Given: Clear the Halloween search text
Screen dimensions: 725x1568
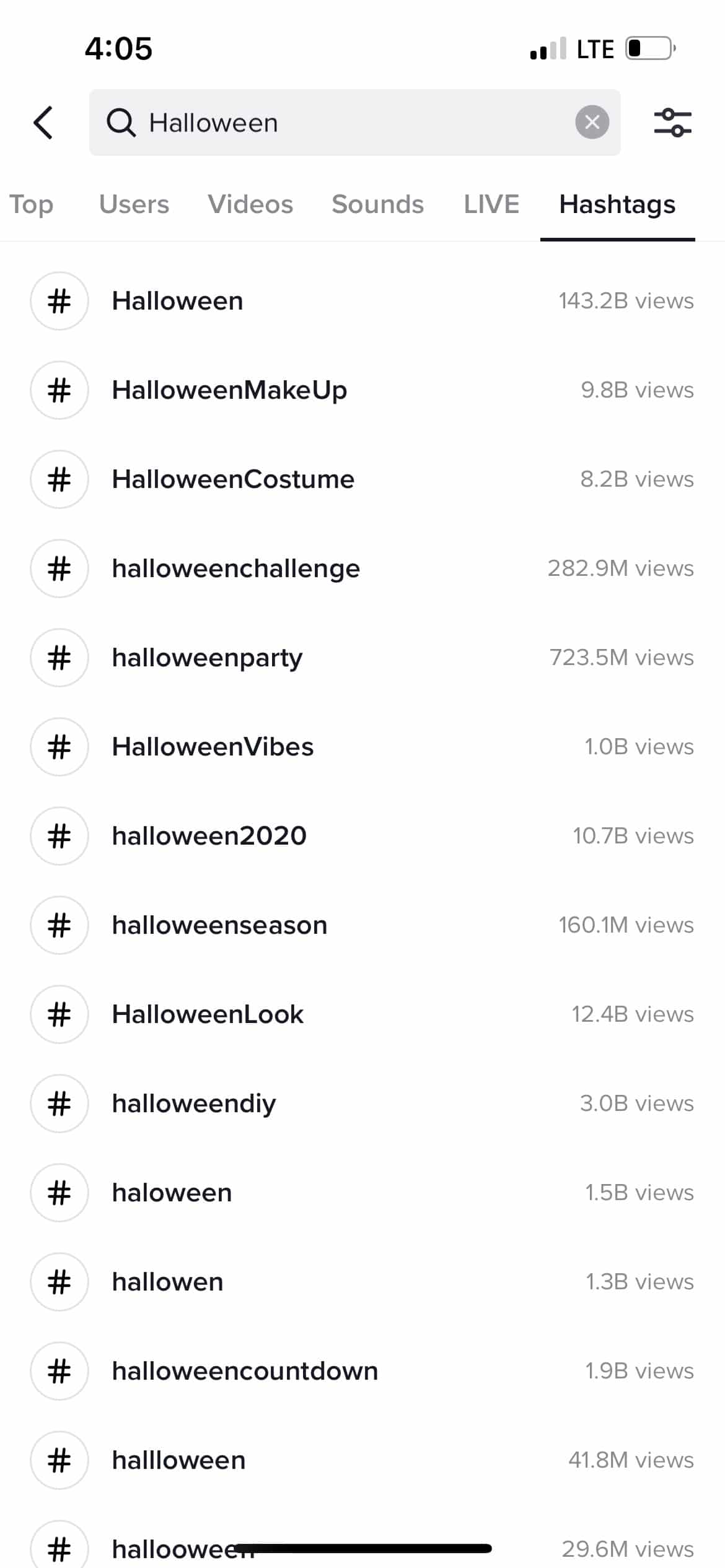Looking at the screenshot, I should [592, 123].
